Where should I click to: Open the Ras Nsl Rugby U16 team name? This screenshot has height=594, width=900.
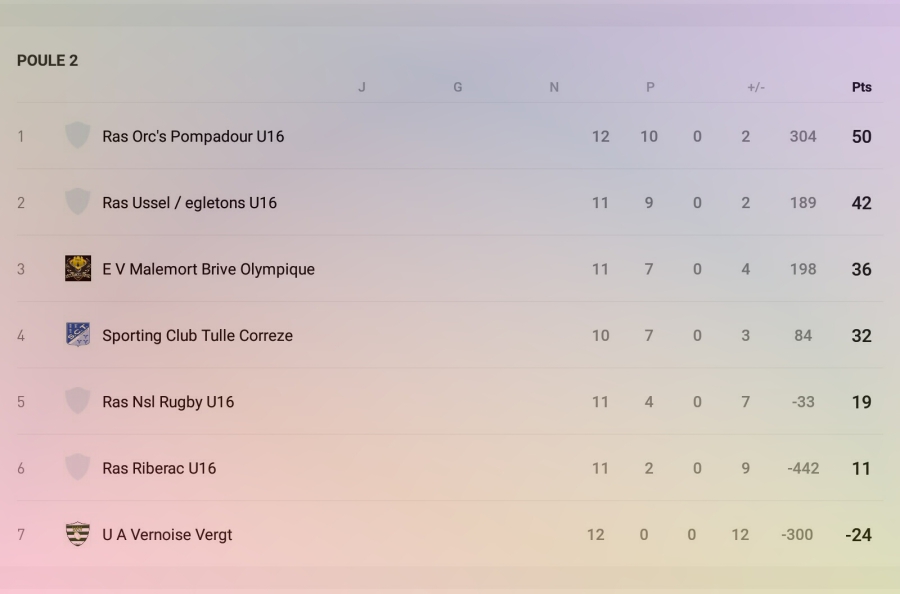(168, 402)
